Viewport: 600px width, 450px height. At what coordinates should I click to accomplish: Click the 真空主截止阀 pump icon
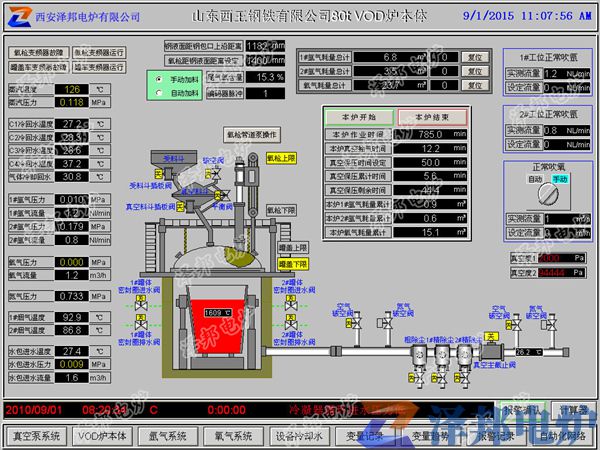click(x=492, y=351)
